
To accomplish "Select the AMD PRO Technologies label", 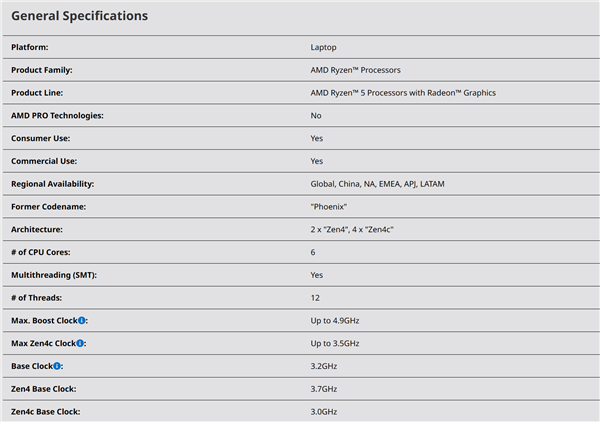I will 57,115.
